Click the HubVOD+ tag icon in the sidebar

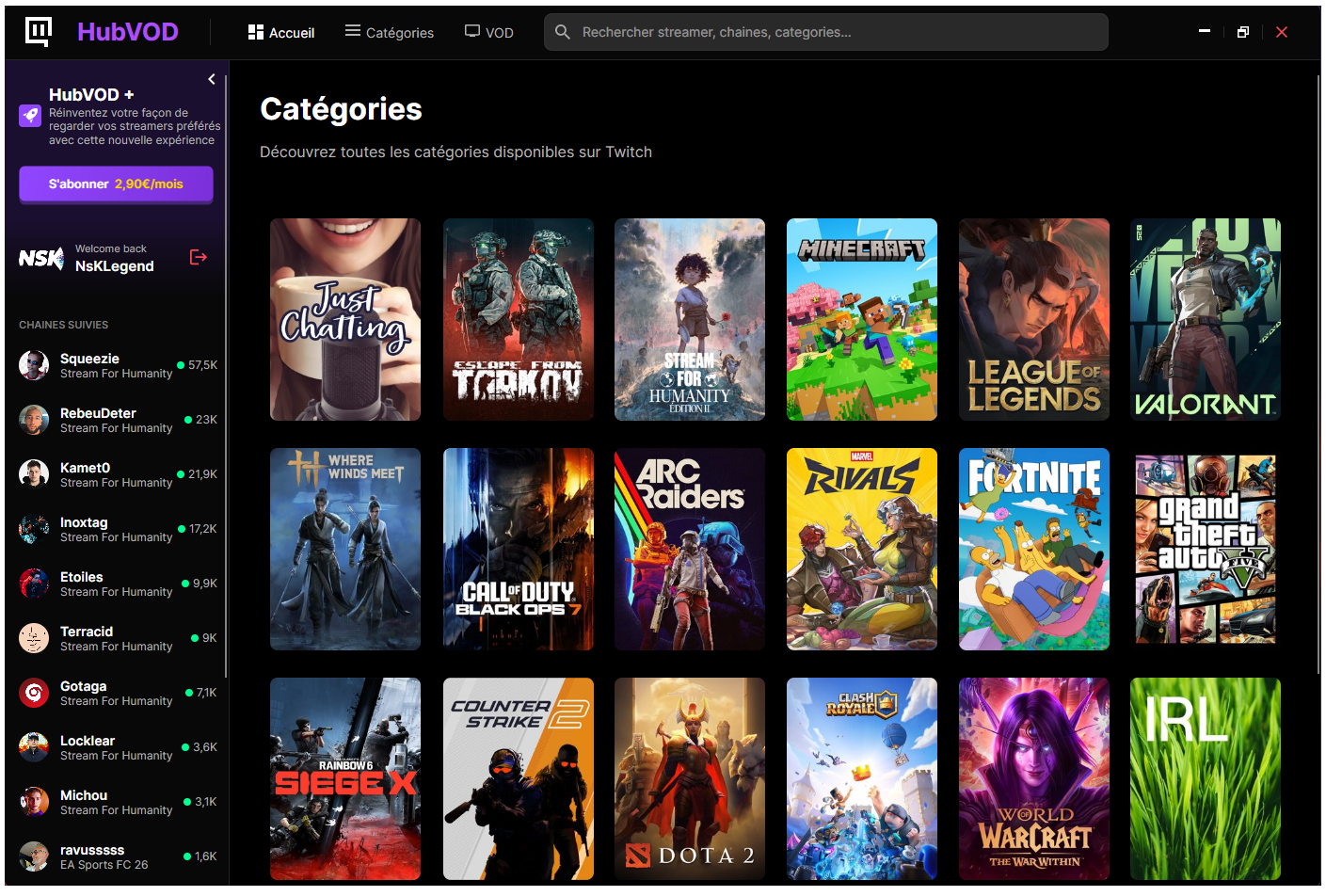(x=28, y=116)
